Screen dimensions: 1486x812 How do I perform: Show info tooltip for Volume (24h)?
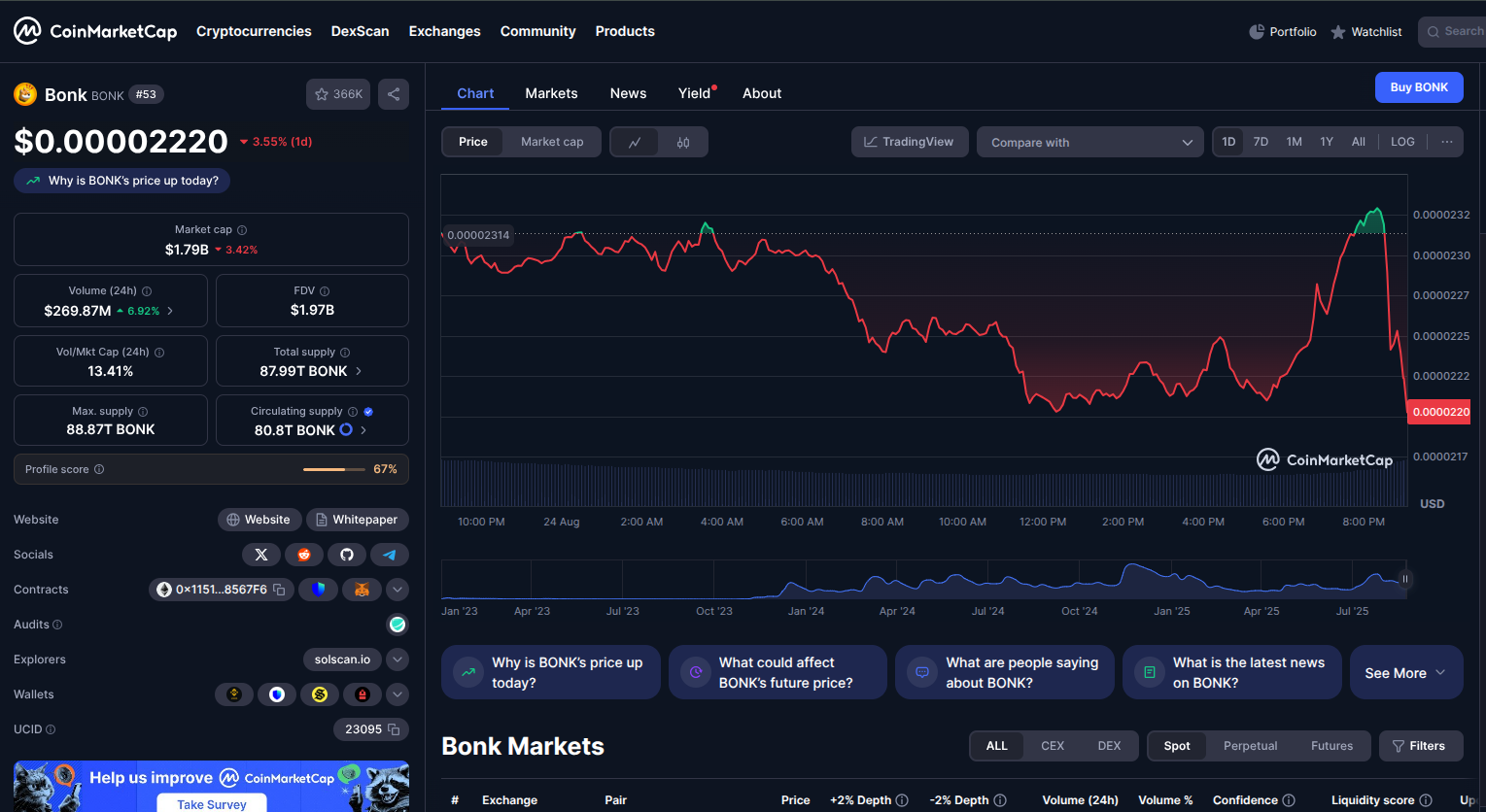(x=147, y=291)
